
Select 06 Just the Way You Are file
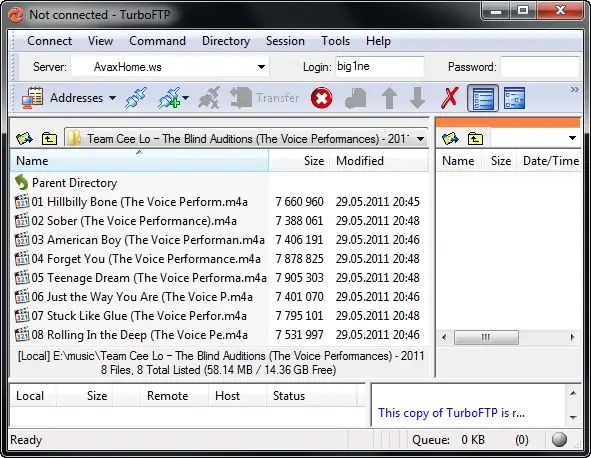(142, 297)
